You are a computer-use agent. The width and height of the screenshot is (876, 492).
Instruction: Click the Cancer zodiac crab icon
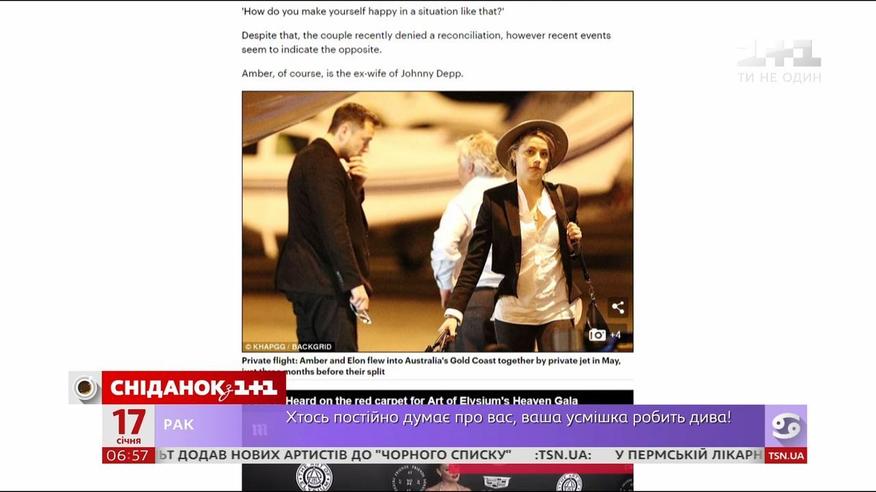[x=786, y=425]
